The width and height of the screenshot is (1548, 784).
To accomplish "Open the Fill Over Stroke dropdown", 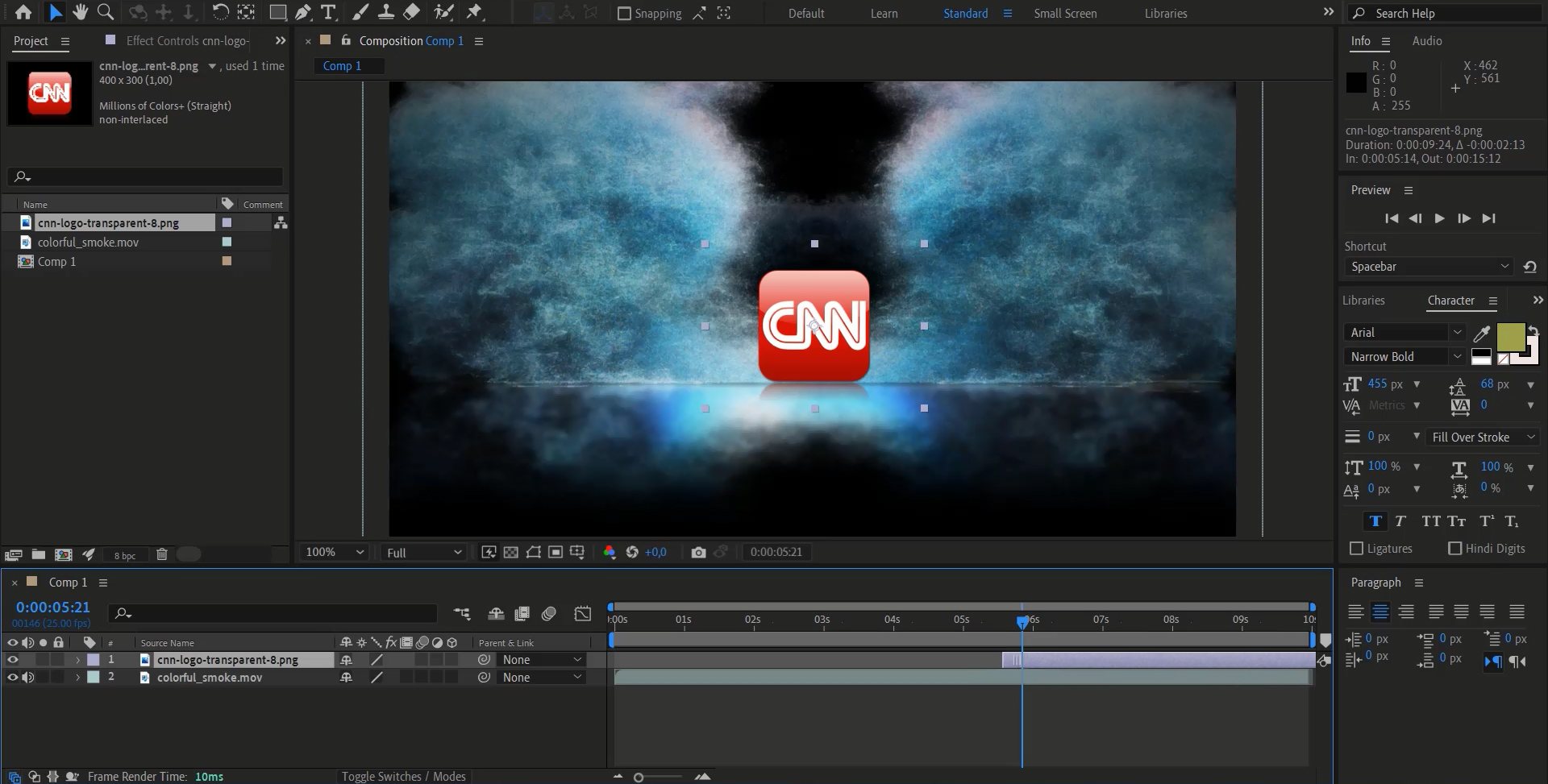I will point(1482,438).
